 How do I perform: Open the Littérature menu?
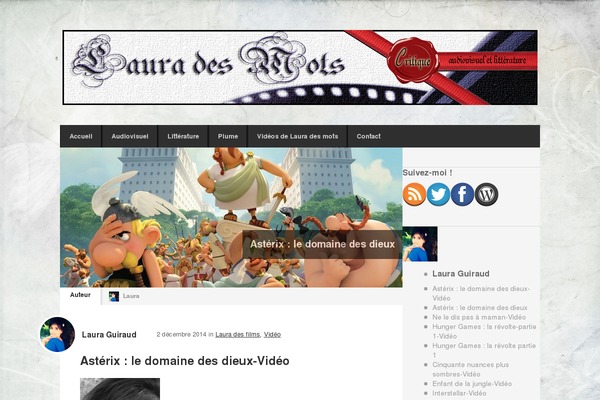click(x=183, y=136)
